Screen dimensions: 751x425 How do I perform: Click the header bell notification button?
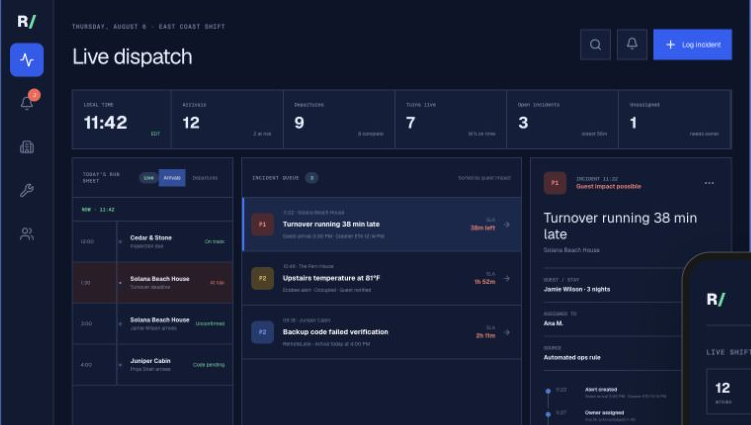pos(632,45)
